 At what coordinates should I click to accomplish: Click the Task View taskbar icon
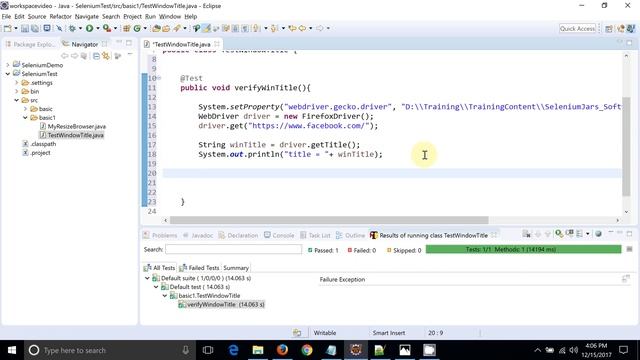click(x=208, y=350)
